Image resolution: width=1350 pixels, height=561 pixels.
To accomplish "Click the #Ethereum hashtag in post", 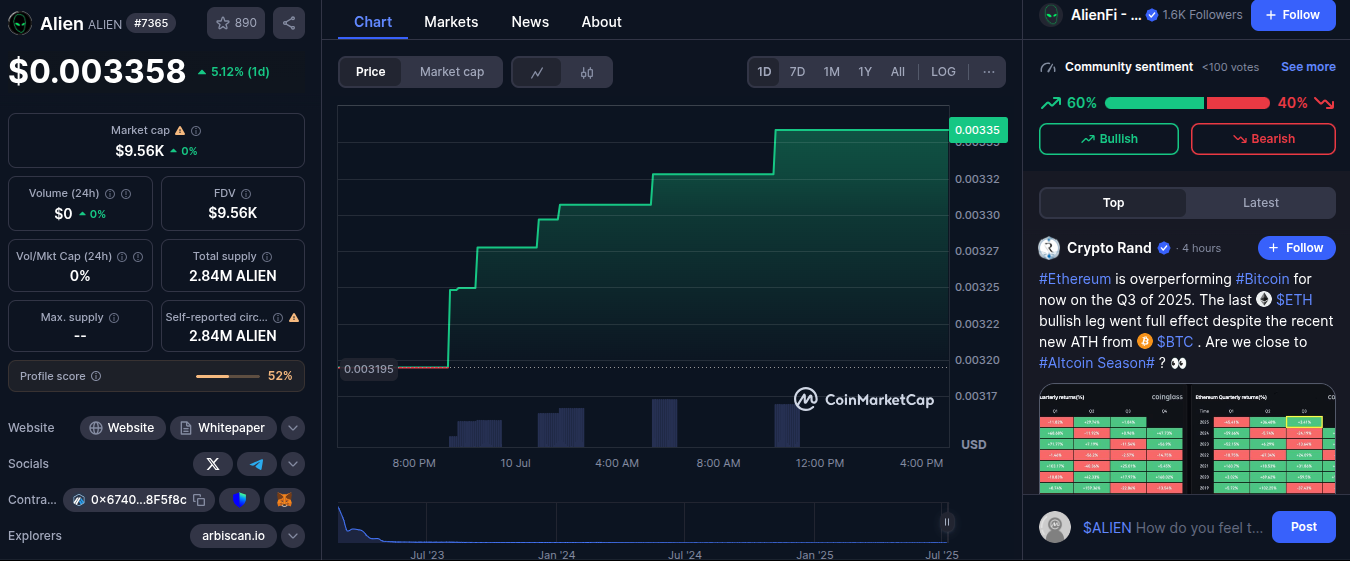I will (x=1075, y=279).
